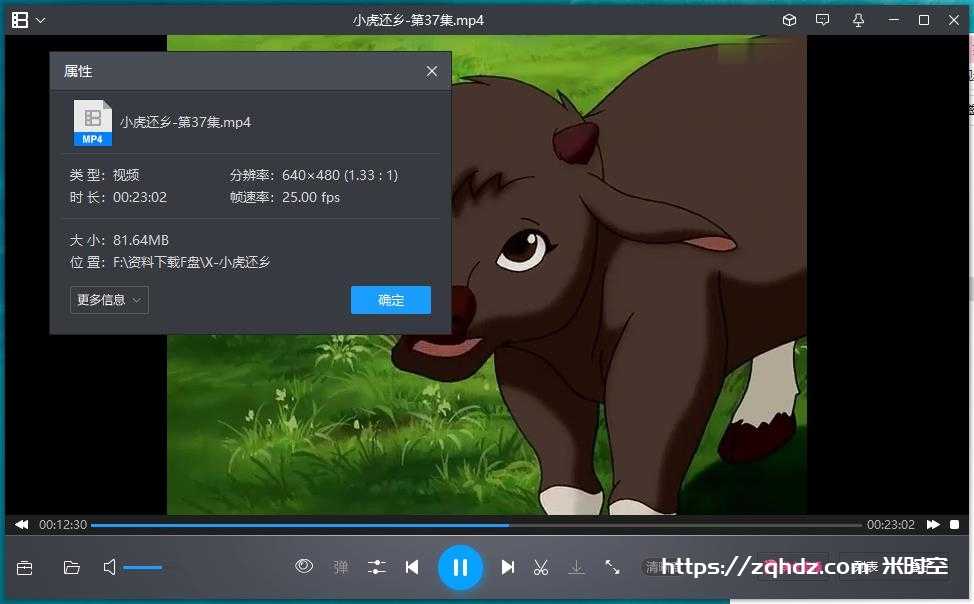Close the player window
Image resolution: width=974 pixels, height=604 pixels.
click(x=954, y=20)
